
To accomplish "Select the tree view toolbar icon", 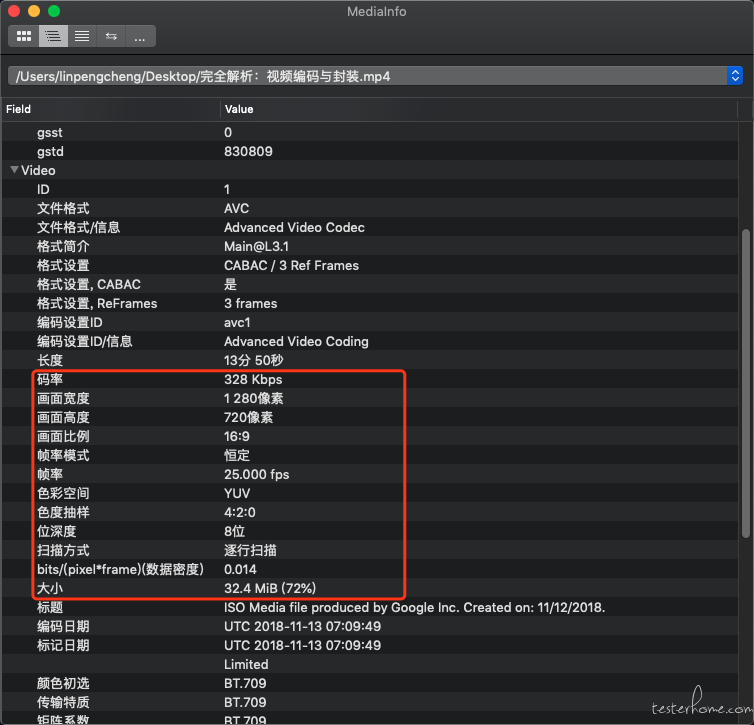I will [x=53, y=36].
